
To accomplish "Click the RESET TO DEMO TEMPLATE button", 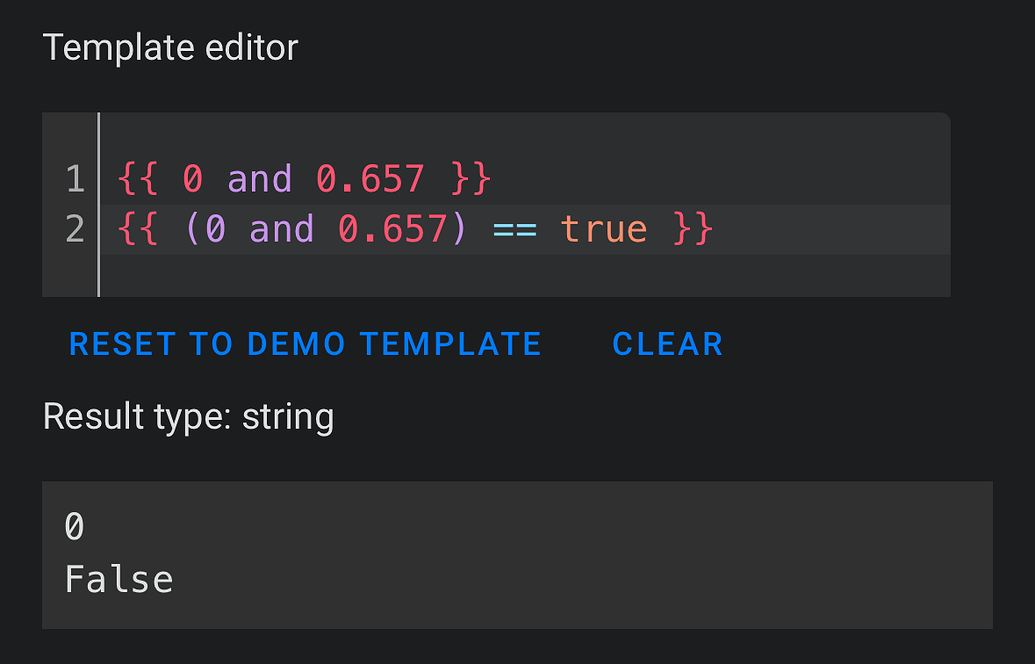I will tap(305, 344).
